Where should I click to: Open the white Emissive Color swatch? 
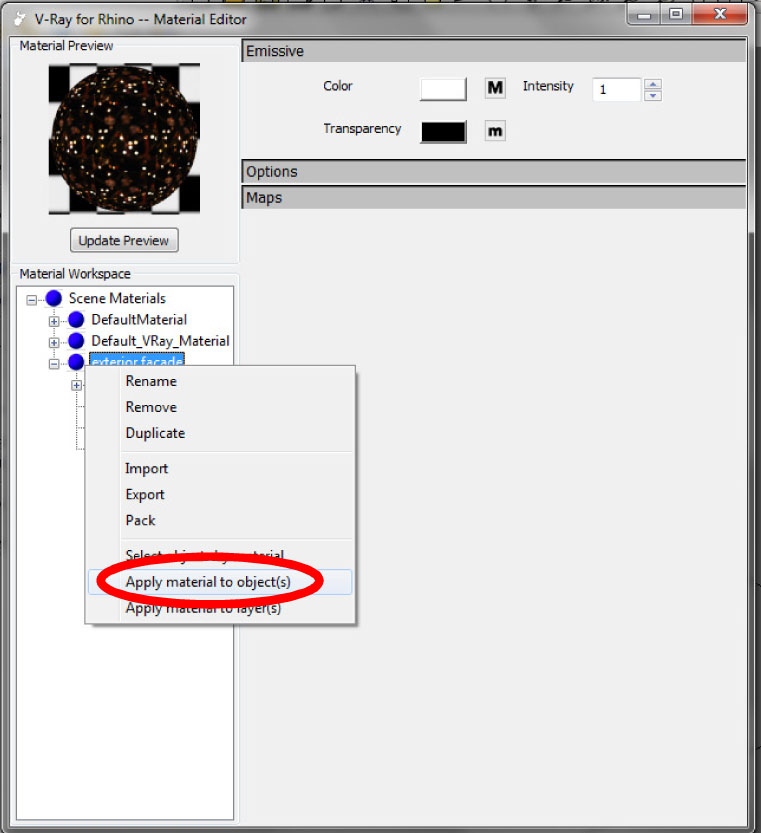tap(443, 89)
